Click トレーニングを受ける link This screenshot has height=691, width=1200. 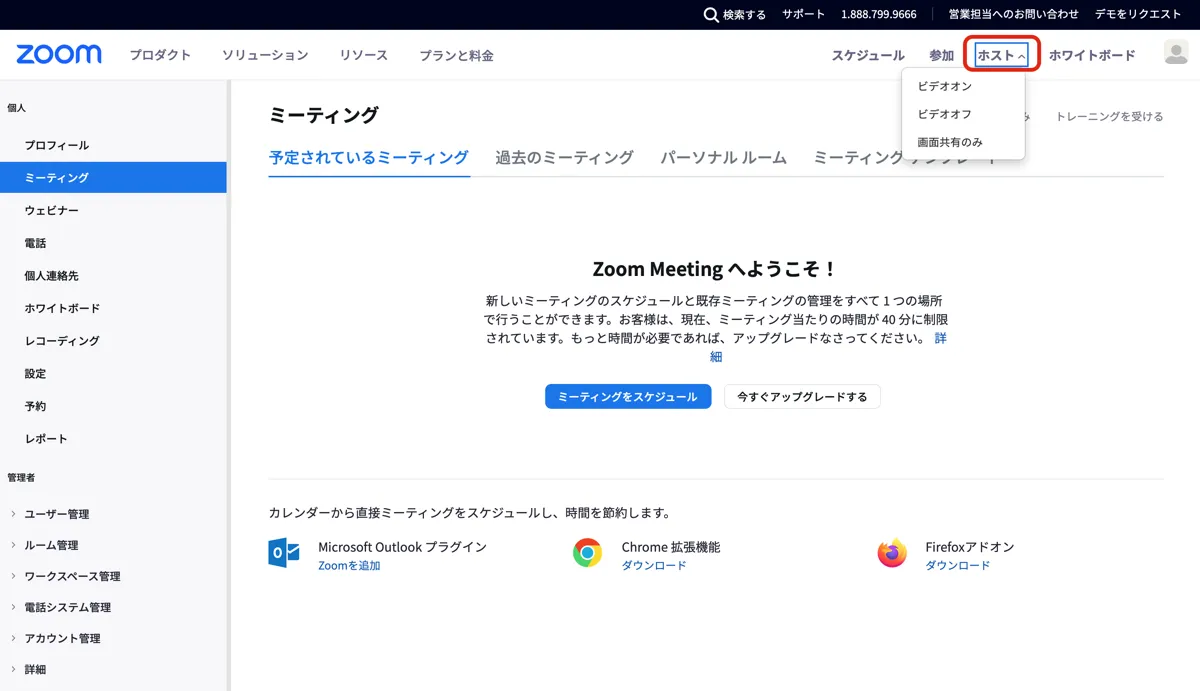pos(1110,116)
